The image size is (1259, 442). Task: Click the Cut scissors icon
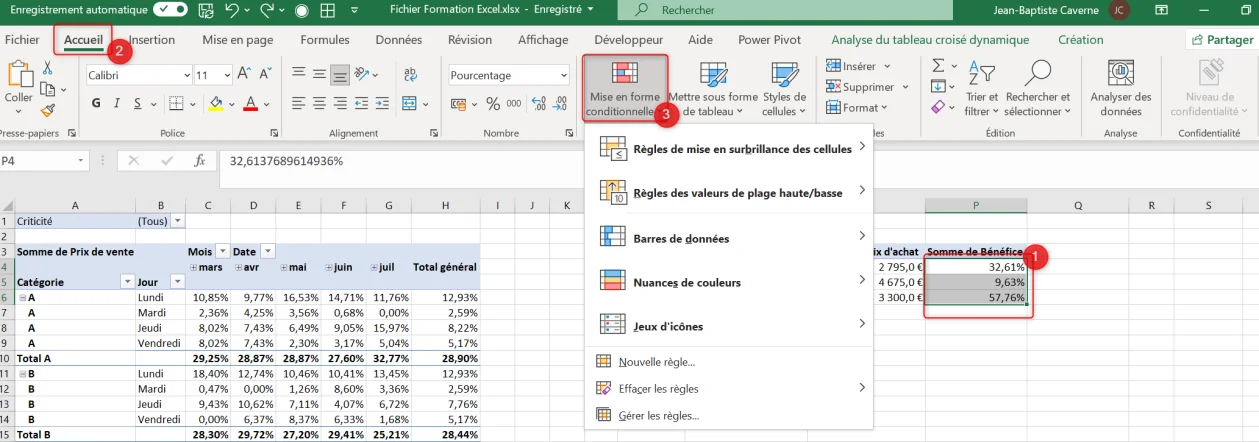click(x=46, y=68)
